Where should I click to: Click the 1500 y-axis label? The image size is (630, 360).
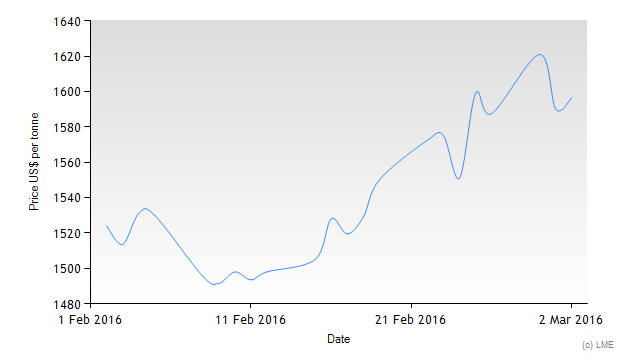[x=67, y=269]
